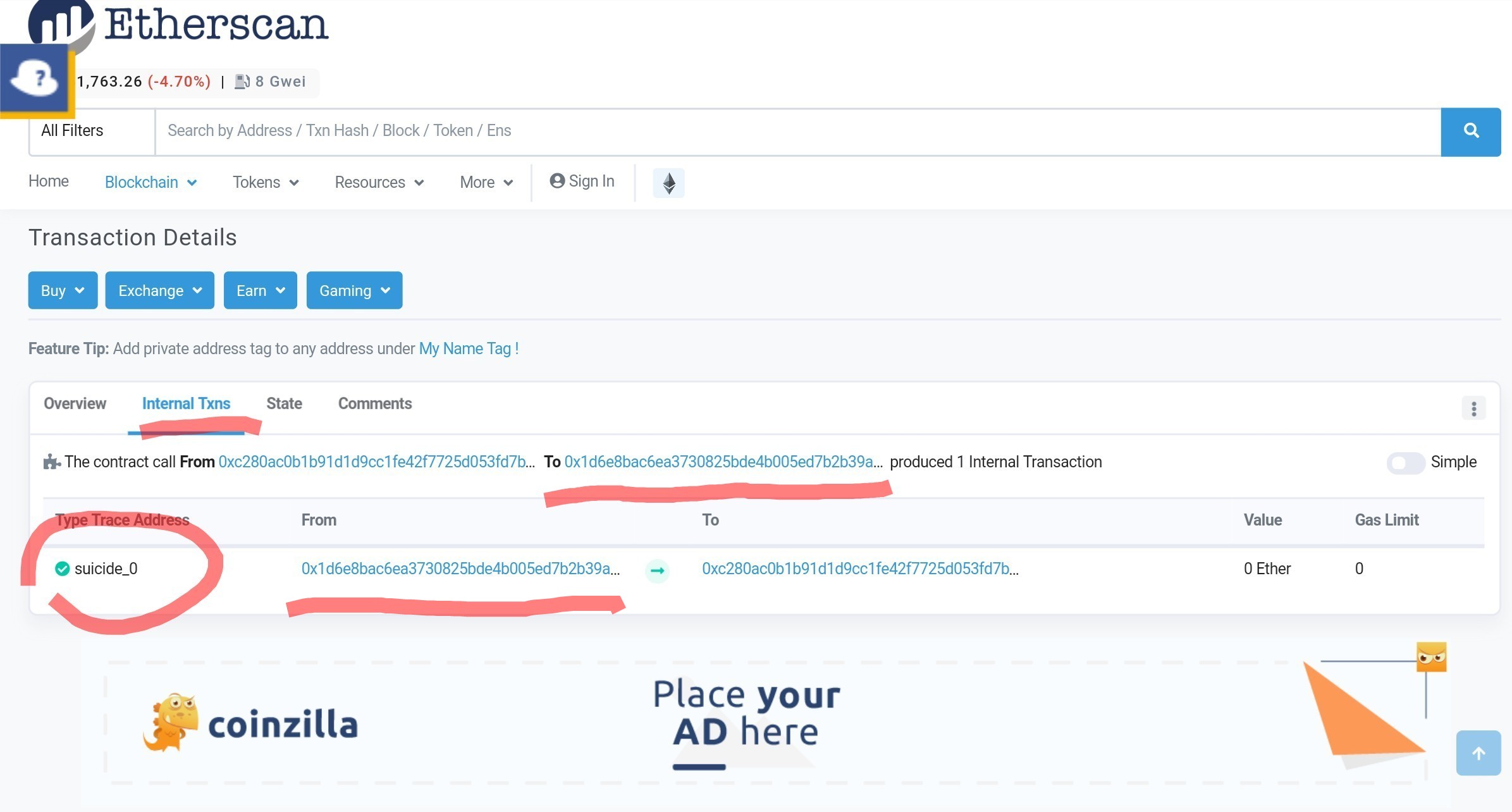This screenshot has height=812, width=1512.
Task: Click the Transaction Details heading
Action: pos(133,237)
